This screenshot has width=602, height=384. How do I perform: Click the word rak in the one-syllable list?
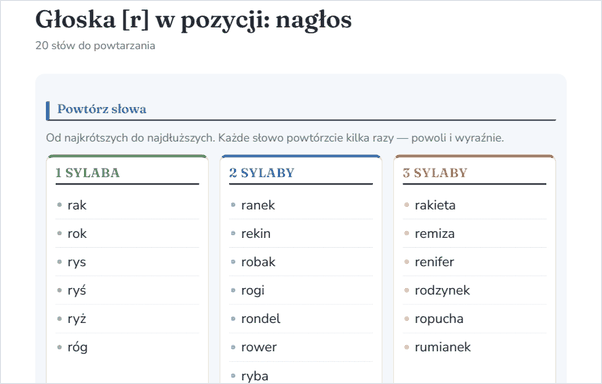point(77,205)
